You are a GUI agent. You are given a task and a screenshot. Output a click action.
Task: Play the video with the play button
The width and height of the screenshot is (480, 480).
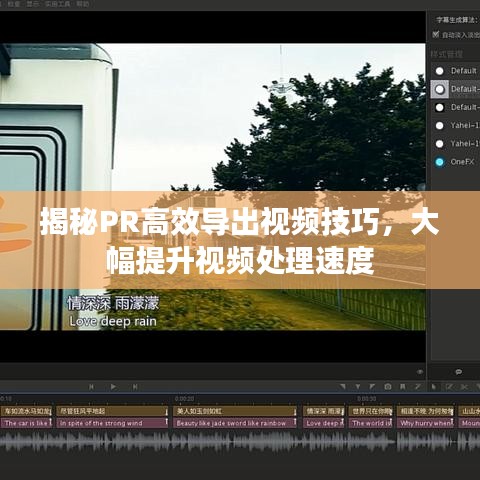point(113,387)
